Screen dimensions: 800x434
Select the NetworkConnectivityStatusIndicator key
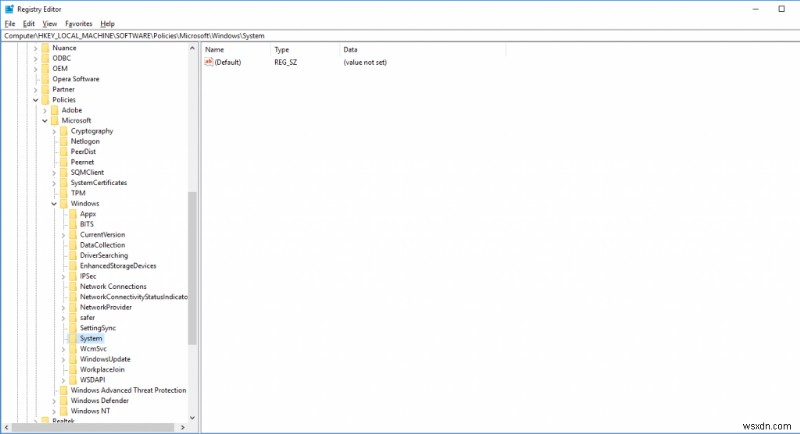(x=134, y=296)
